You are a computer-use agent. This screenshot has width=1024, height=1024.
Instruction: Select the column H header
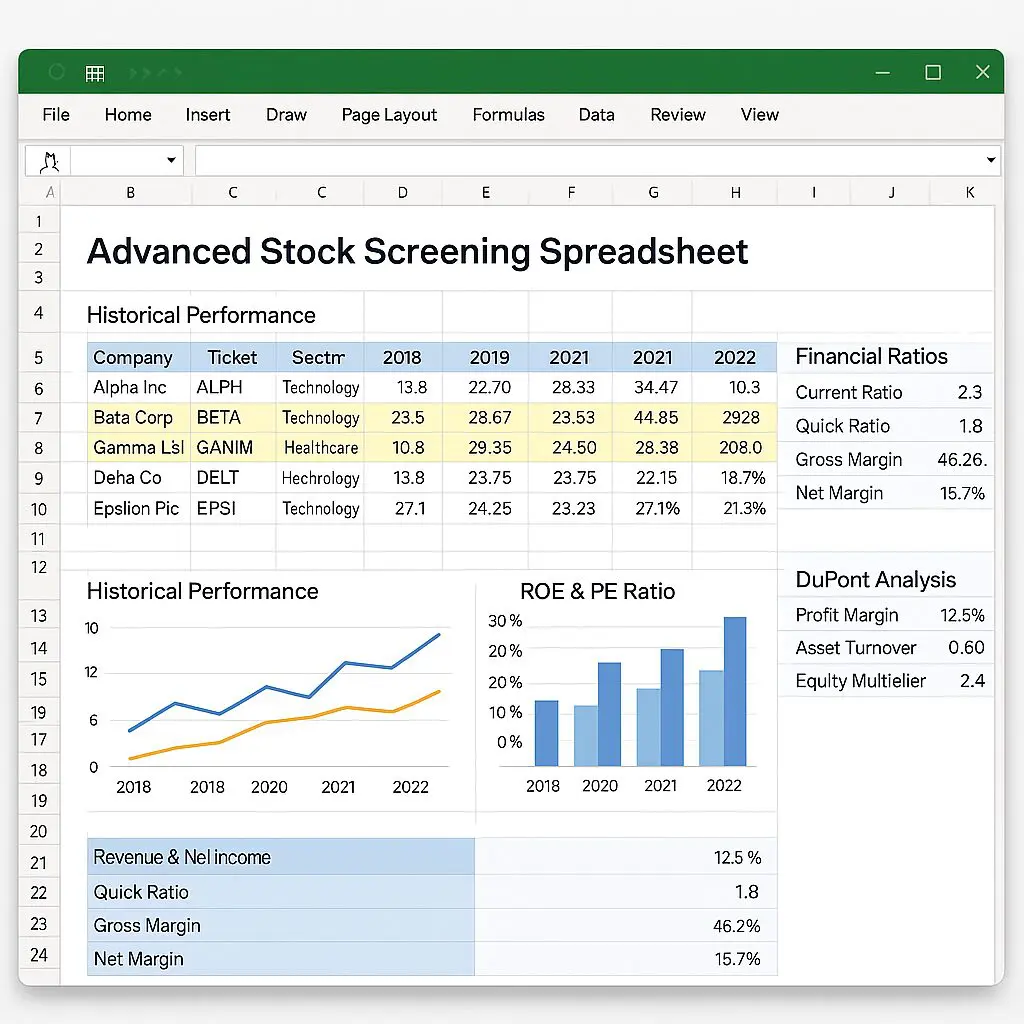(736, 193)
